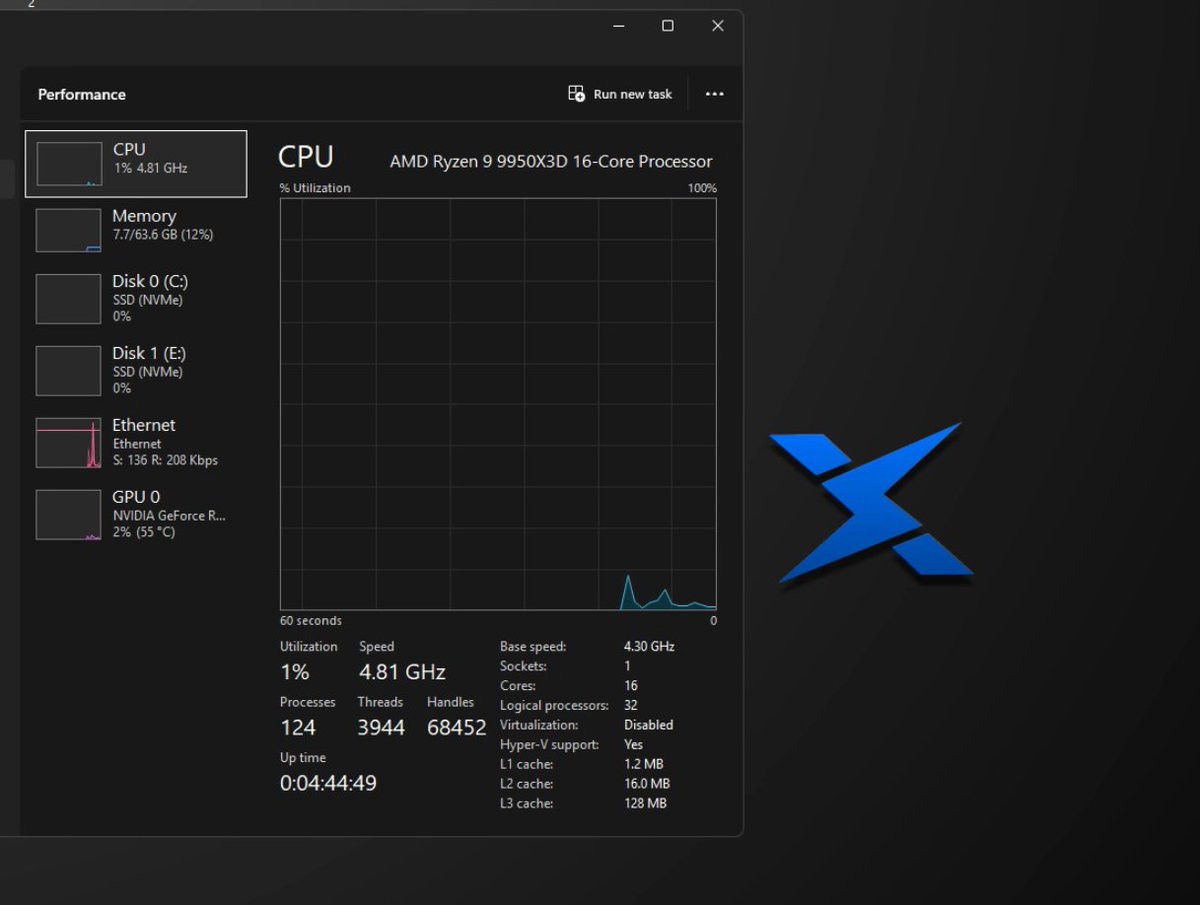
Task: Click the handles count 68452
Action: coord(456,727)
